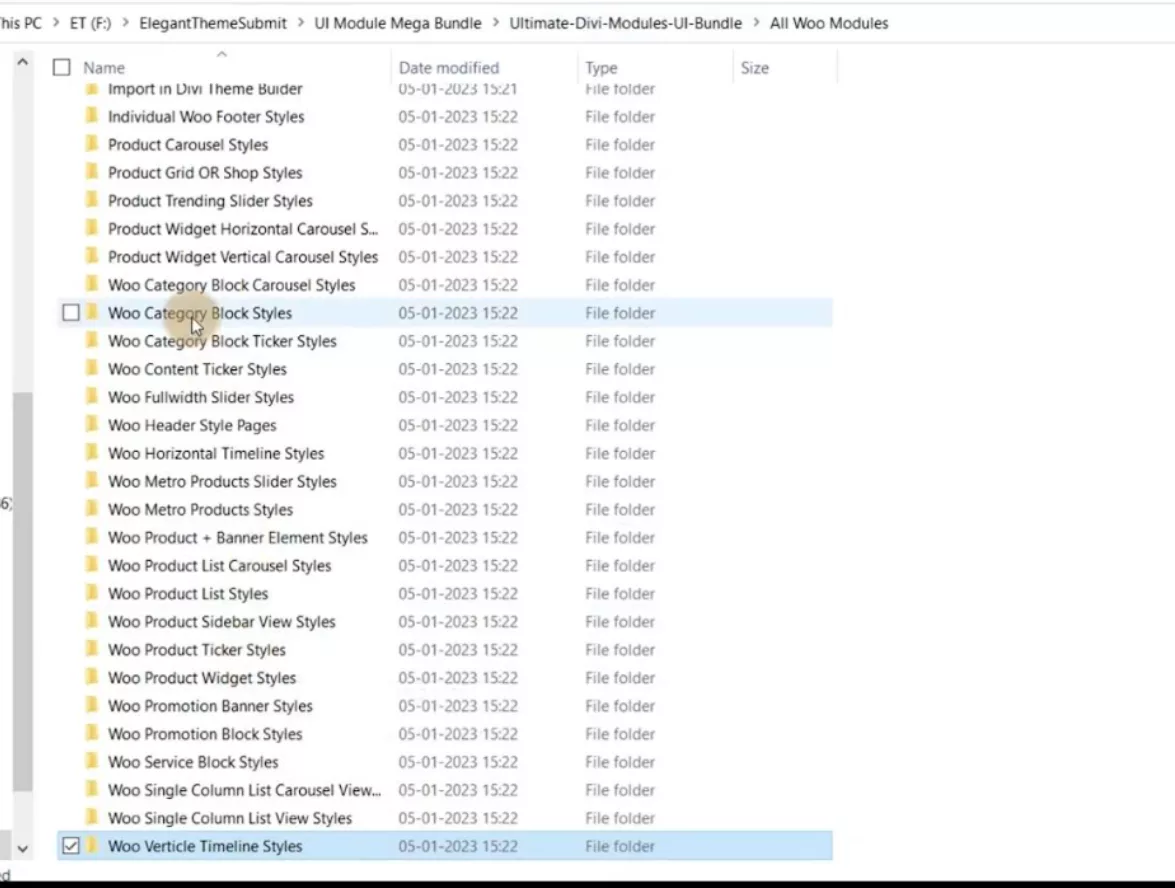Click folder icon of Woo Metro Products Styles

92,510
